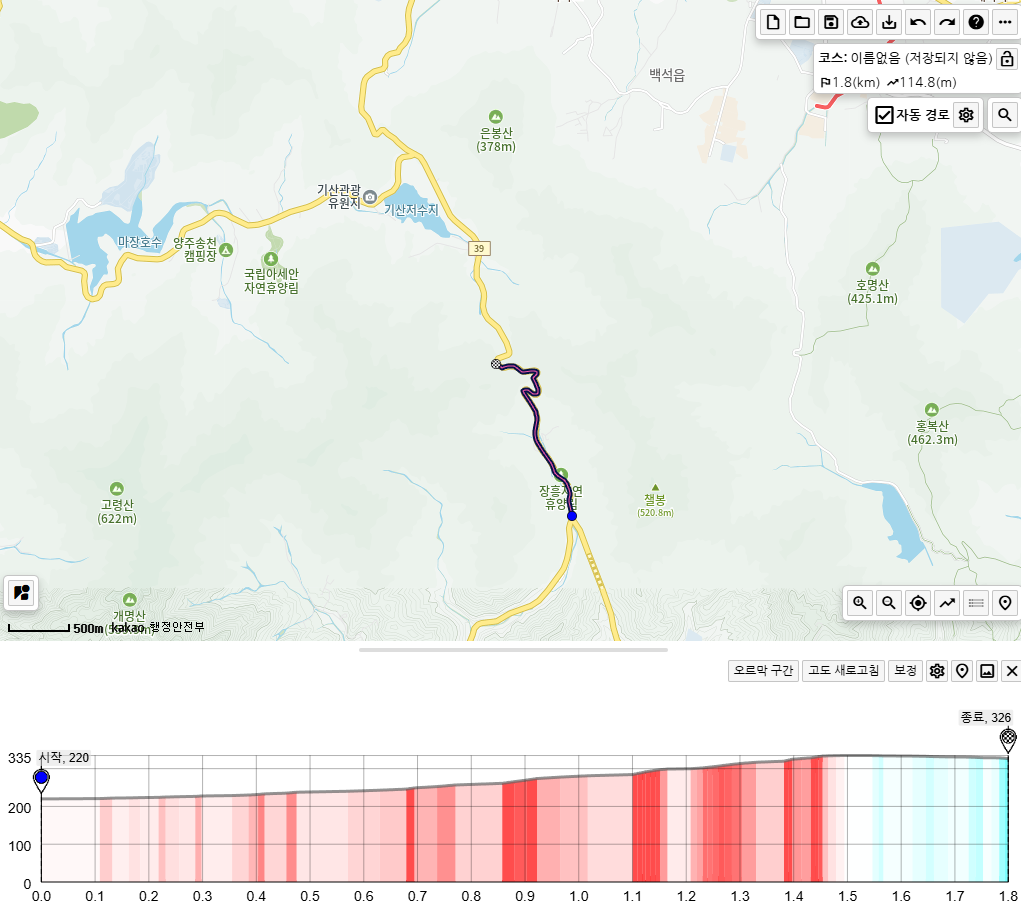Center map with the crosshair location icon
Viewport: 1021px width, 910px height.
(917, 603)
